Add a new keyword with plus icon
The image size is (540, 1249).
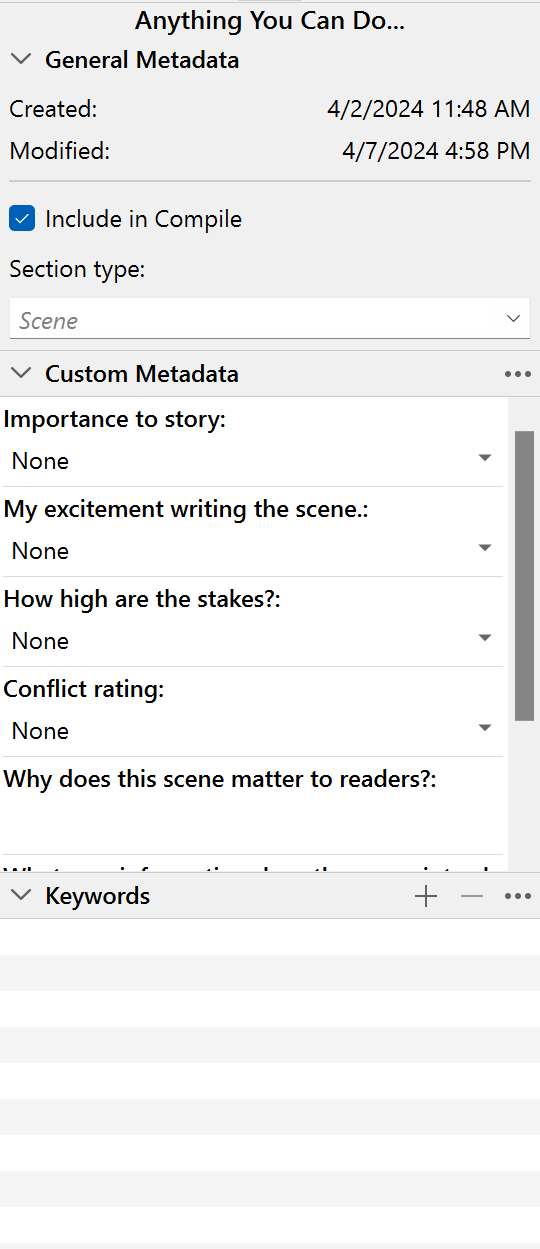426,896
